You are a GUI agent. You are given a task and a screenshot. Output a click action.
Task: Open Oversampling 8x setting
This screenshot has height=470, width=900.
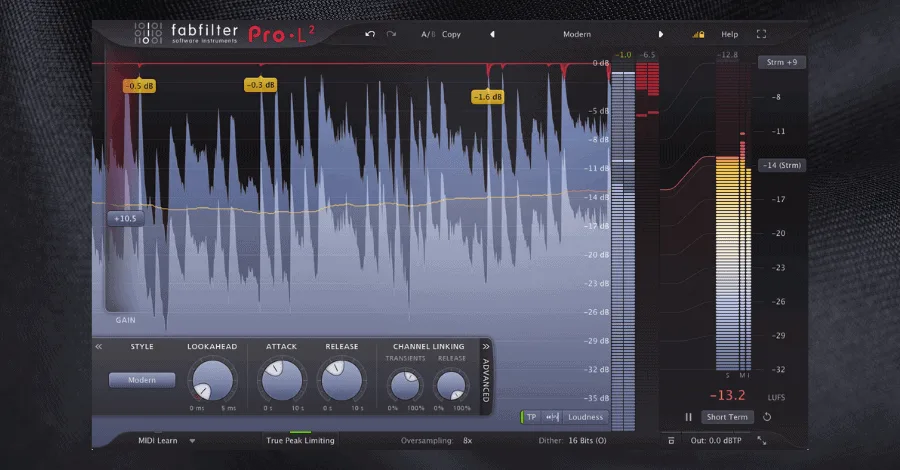pos(436,441)
